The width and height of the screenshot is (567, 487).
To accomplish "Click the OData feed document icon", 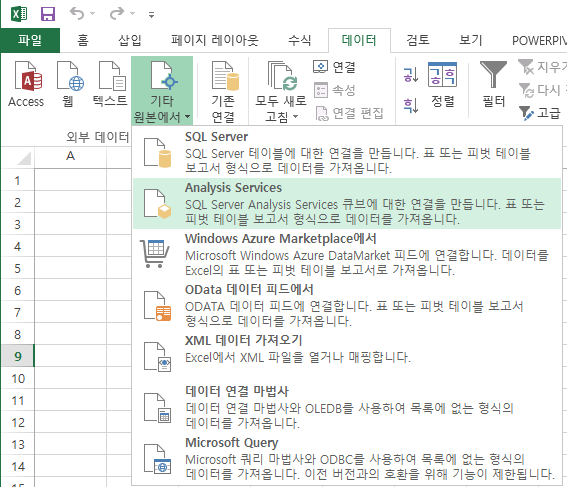I will [157, 306].
